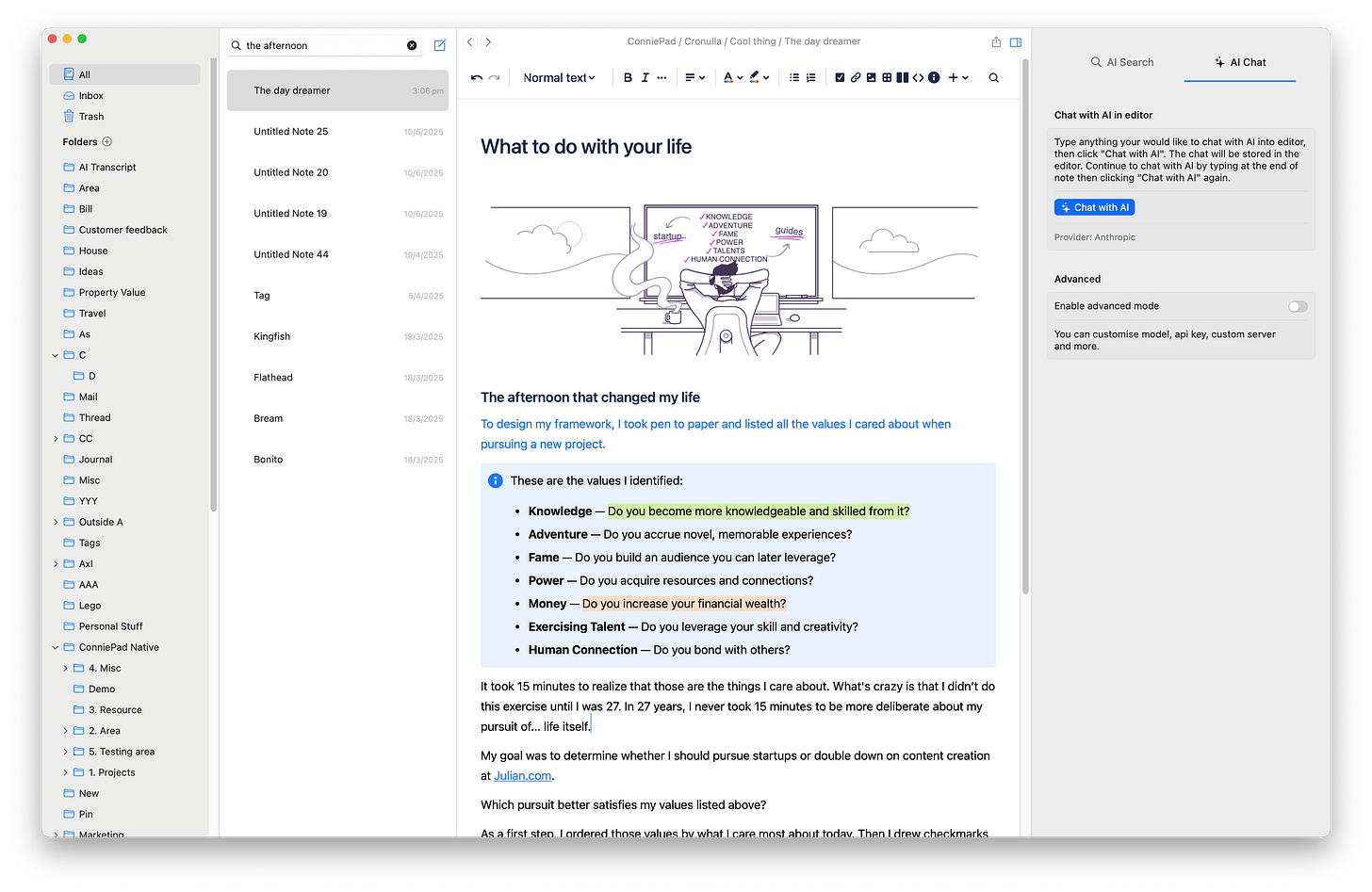Image resolution: width=1372 pixels, height=892 pixels.
Task: Toggle italic formatting
Action: coord(645,77)
